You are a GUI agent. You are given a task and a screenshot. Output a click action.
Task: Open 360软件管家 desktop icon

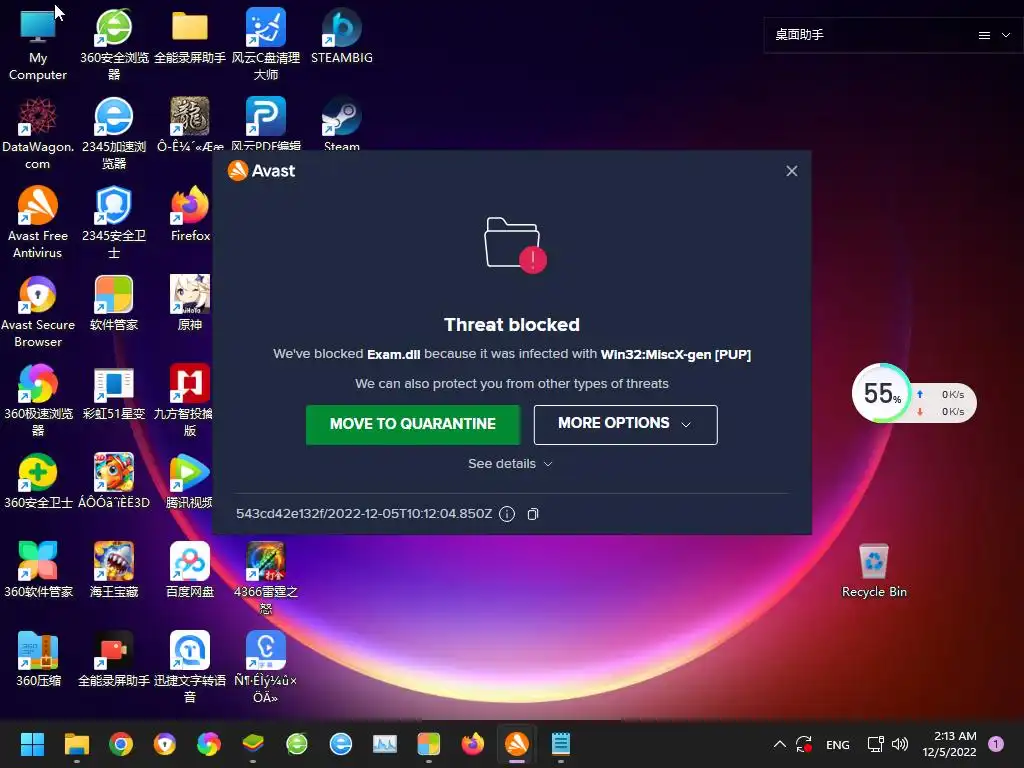point(38,569)
